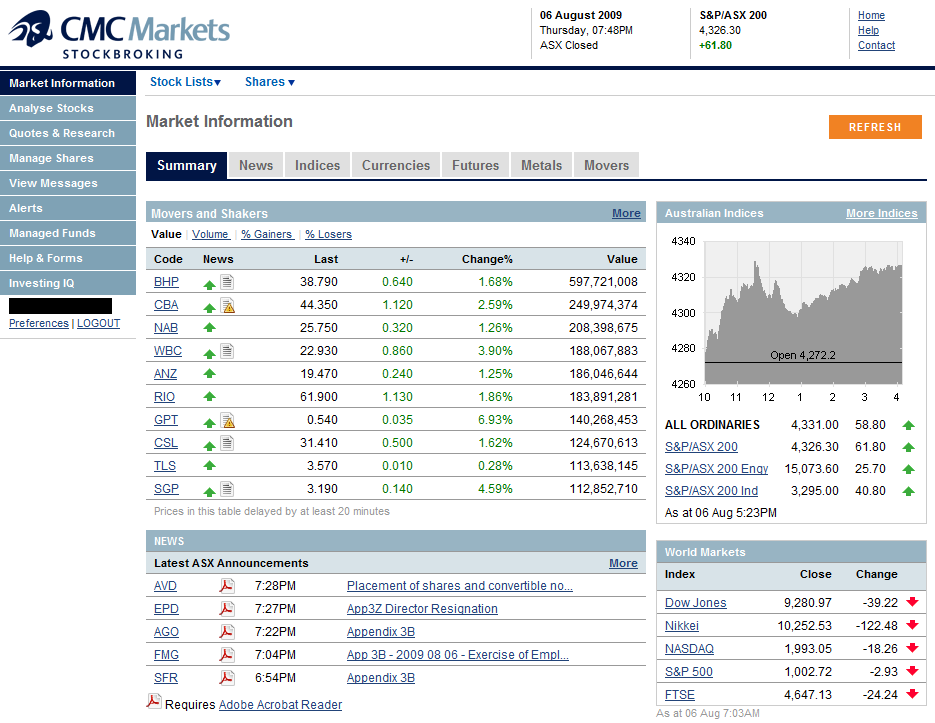Image resolution: width=935 pixels, height=723 pixels.
Task: Open the BHP news document icon
Action: pyautogui.click(x=227, y=282)
